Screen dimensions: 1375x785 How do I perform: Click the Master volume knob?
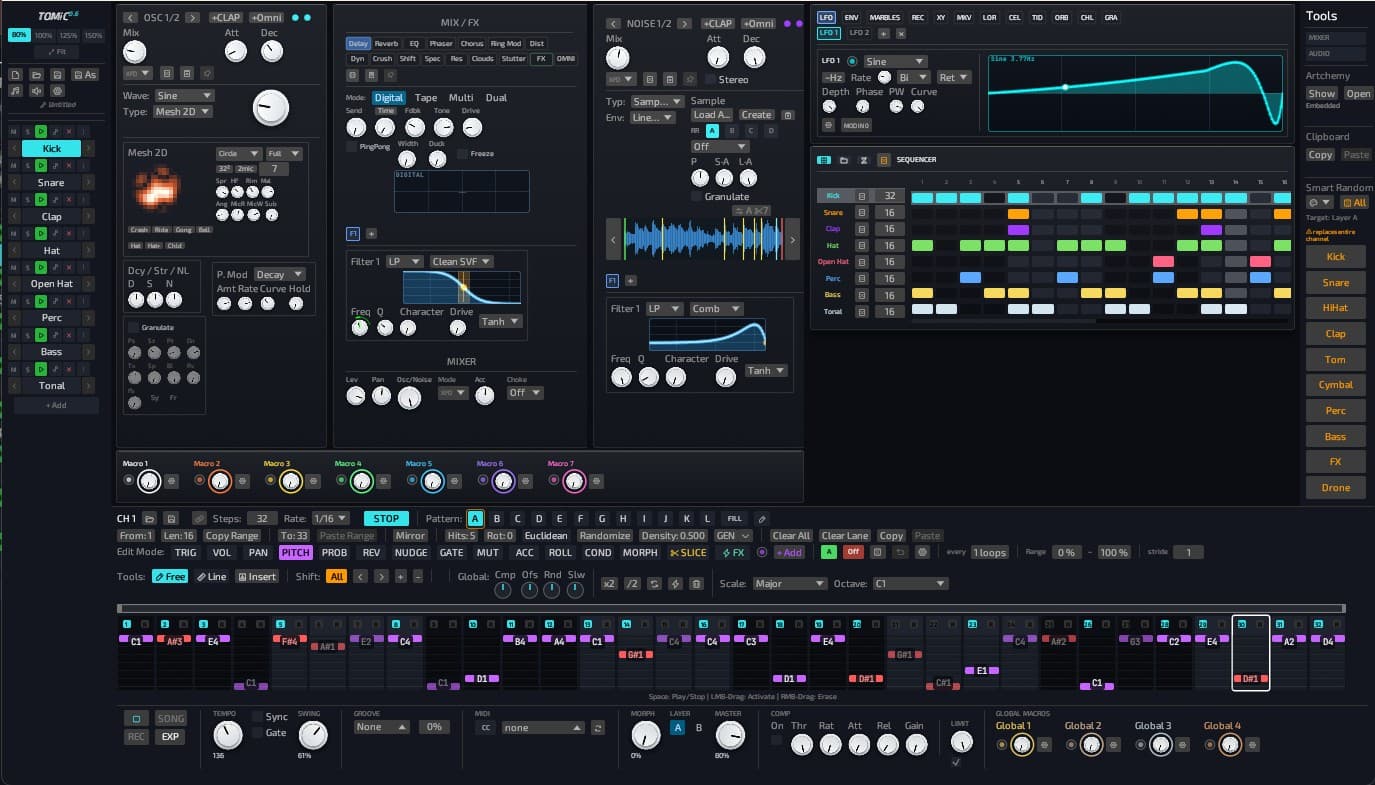(731, 736)
